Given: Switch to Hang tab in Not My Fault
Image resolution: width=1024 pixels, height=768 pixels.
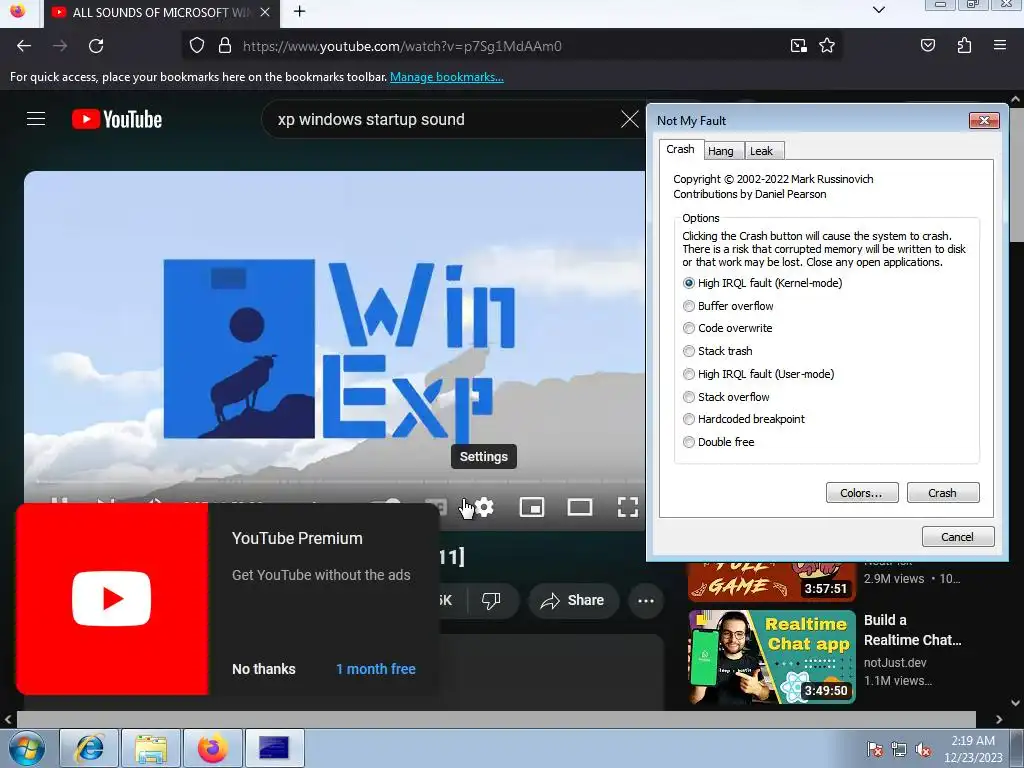Looking at the screenshot, I should pos(722,151).
